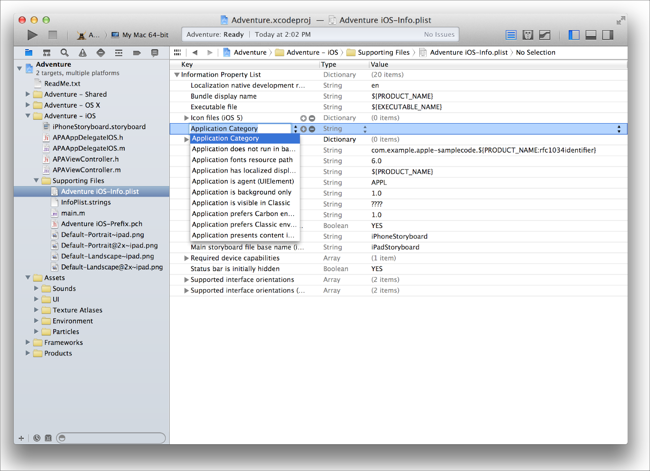Open the key stepper on Application Category row
Screen dimensions: 650x471
coord(296,129)
